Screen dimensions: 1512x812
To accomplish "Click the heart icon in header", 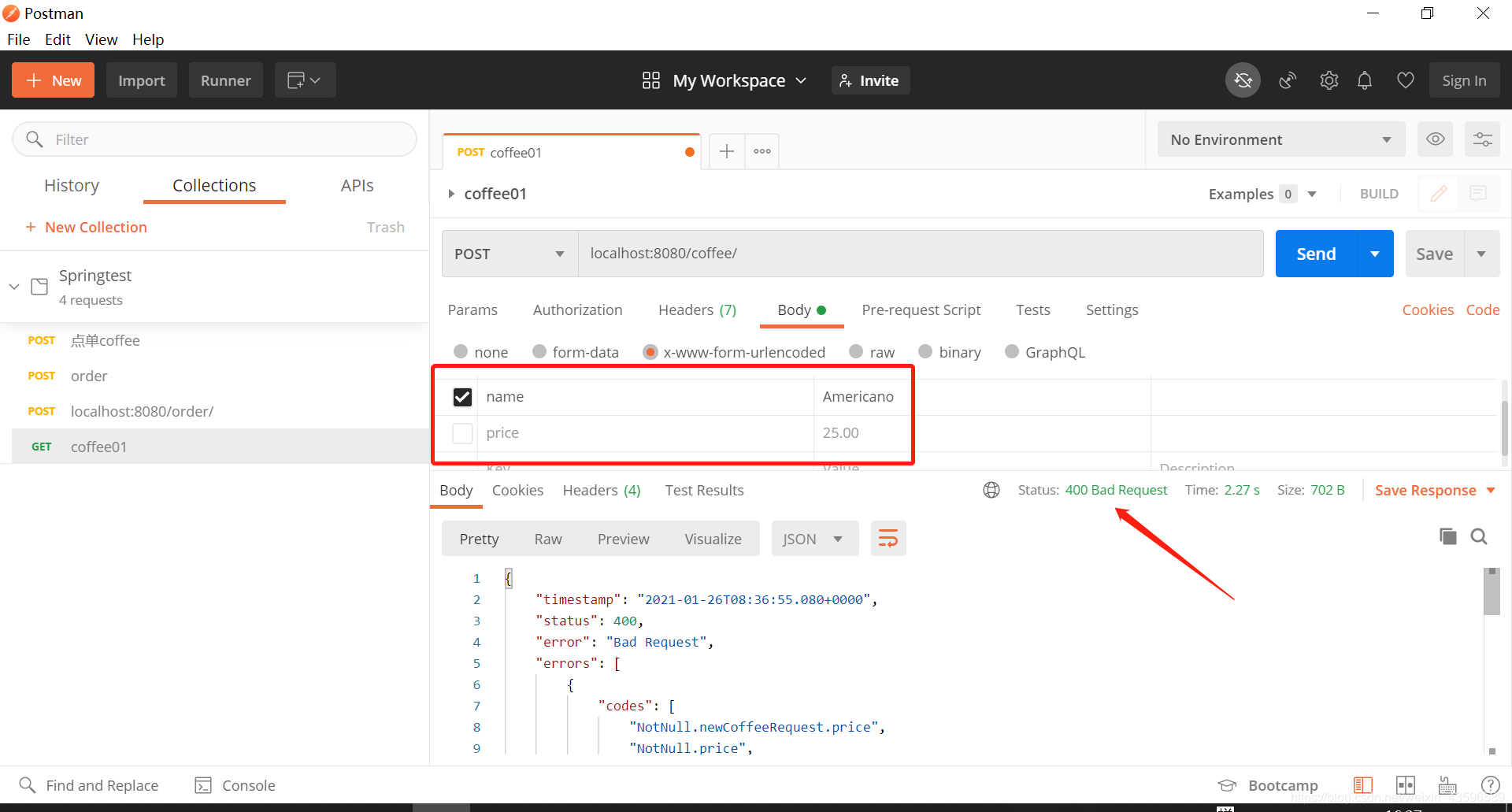I will 1405,80.
